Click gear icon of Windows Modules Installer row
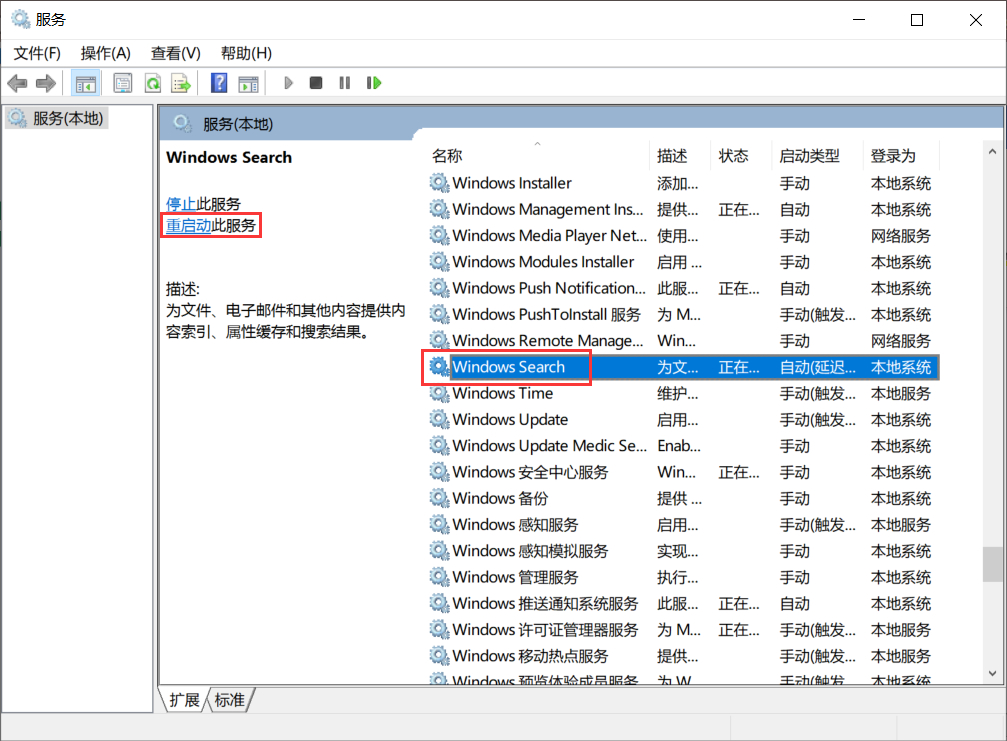 [439, 262]
